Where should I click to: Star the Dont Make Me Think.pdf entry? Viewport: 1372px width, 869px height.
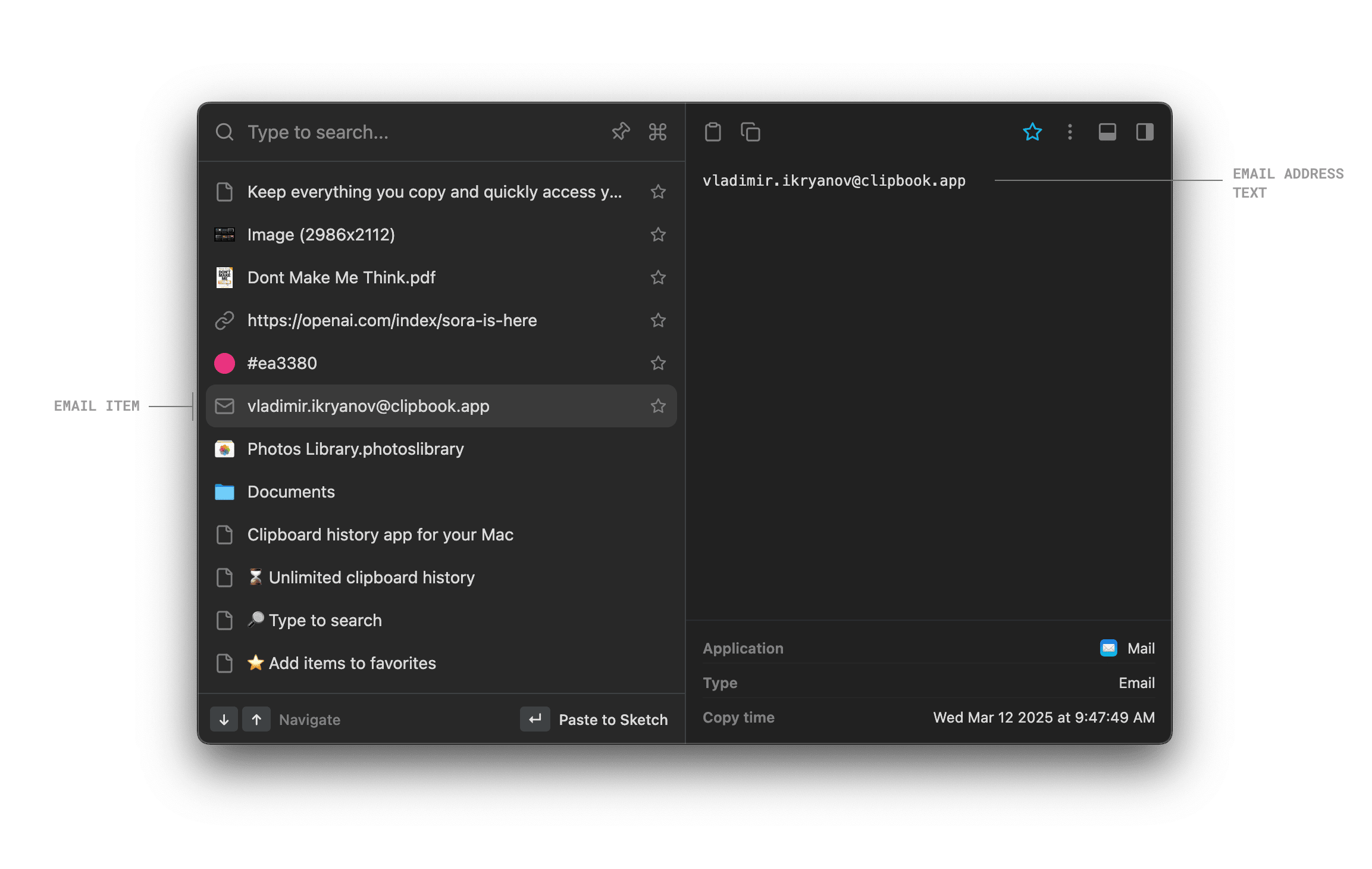click(658, 277)
